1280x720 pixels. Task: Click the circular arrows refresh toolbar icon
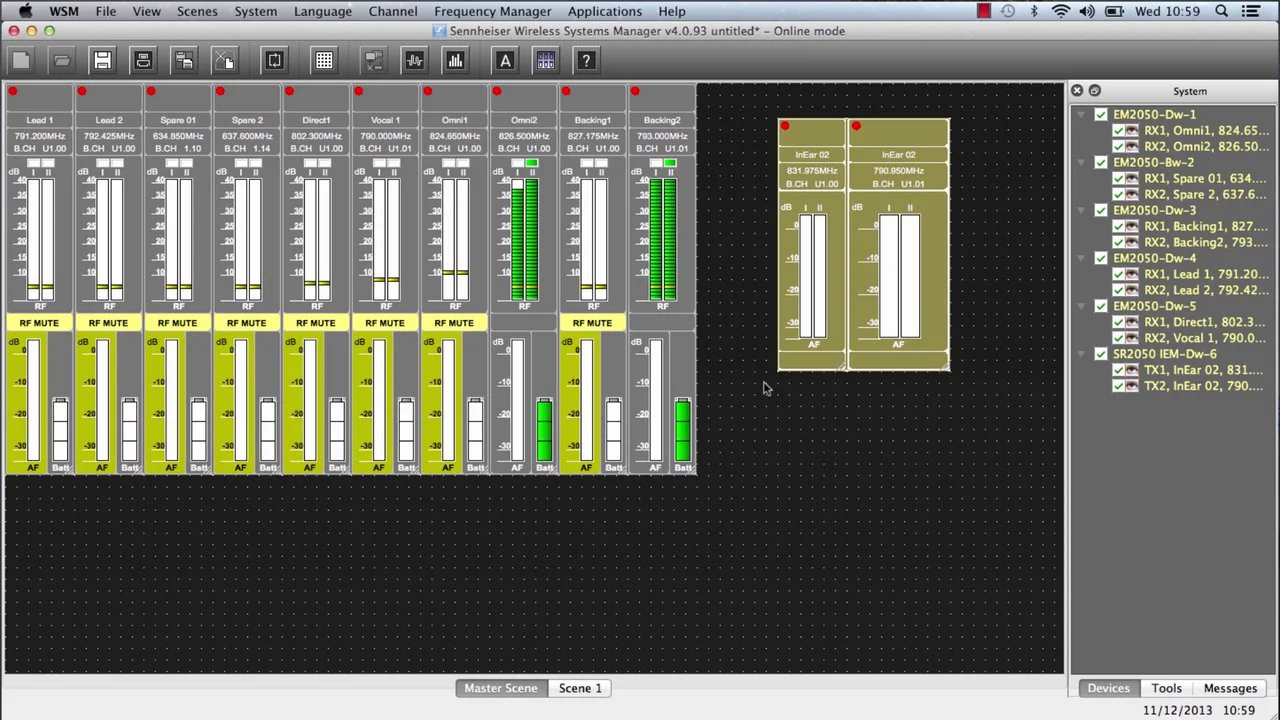[274, 61]
